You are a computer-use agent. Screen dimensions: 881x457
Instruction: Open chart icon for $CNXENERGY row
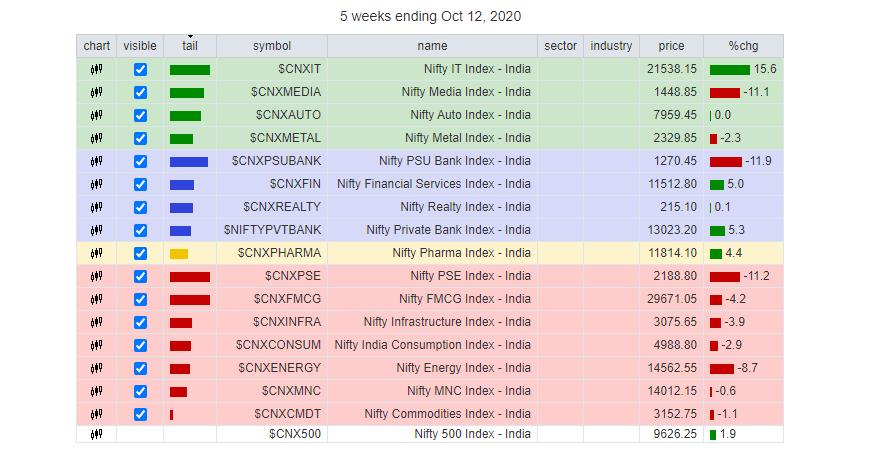97,368
